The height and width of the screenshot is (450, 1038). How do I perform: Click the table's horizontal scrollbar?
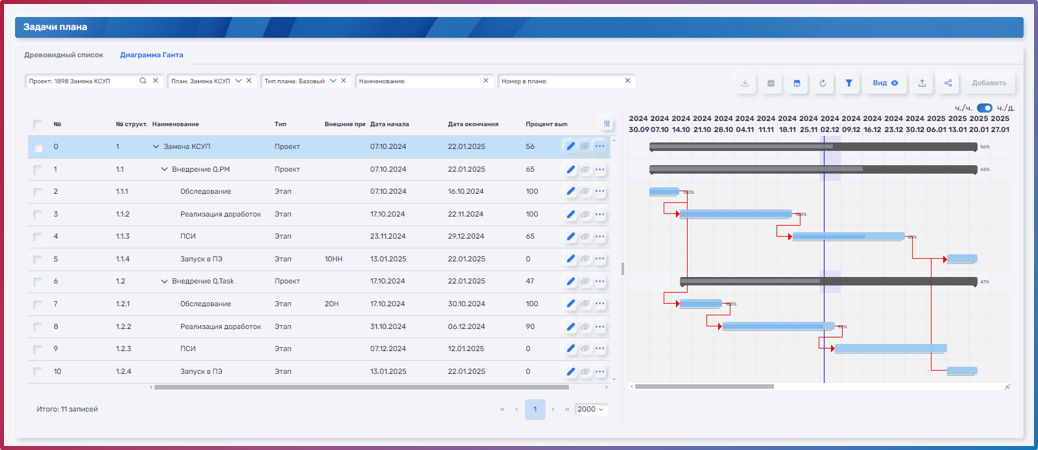click(x=361, y=387)
